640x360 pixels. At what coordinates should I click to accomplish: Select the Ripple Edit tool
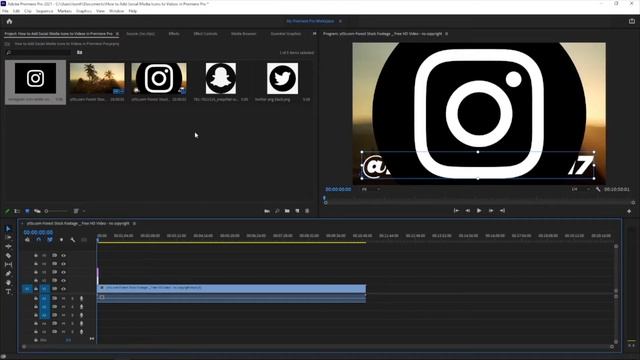click(8, 247)
